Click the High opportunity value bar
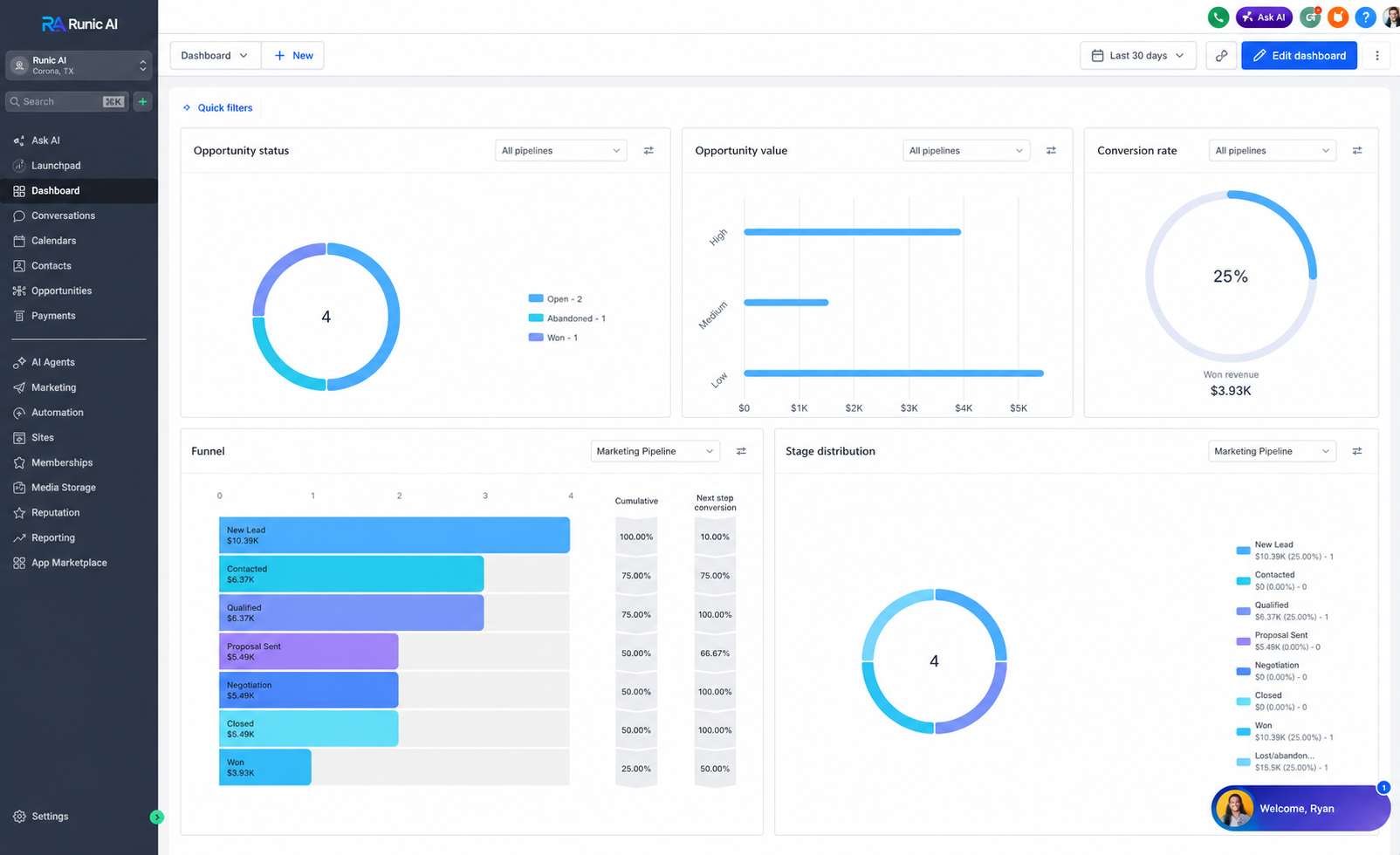Viewport: 1400px width, 855px height. tap(853, 232)
